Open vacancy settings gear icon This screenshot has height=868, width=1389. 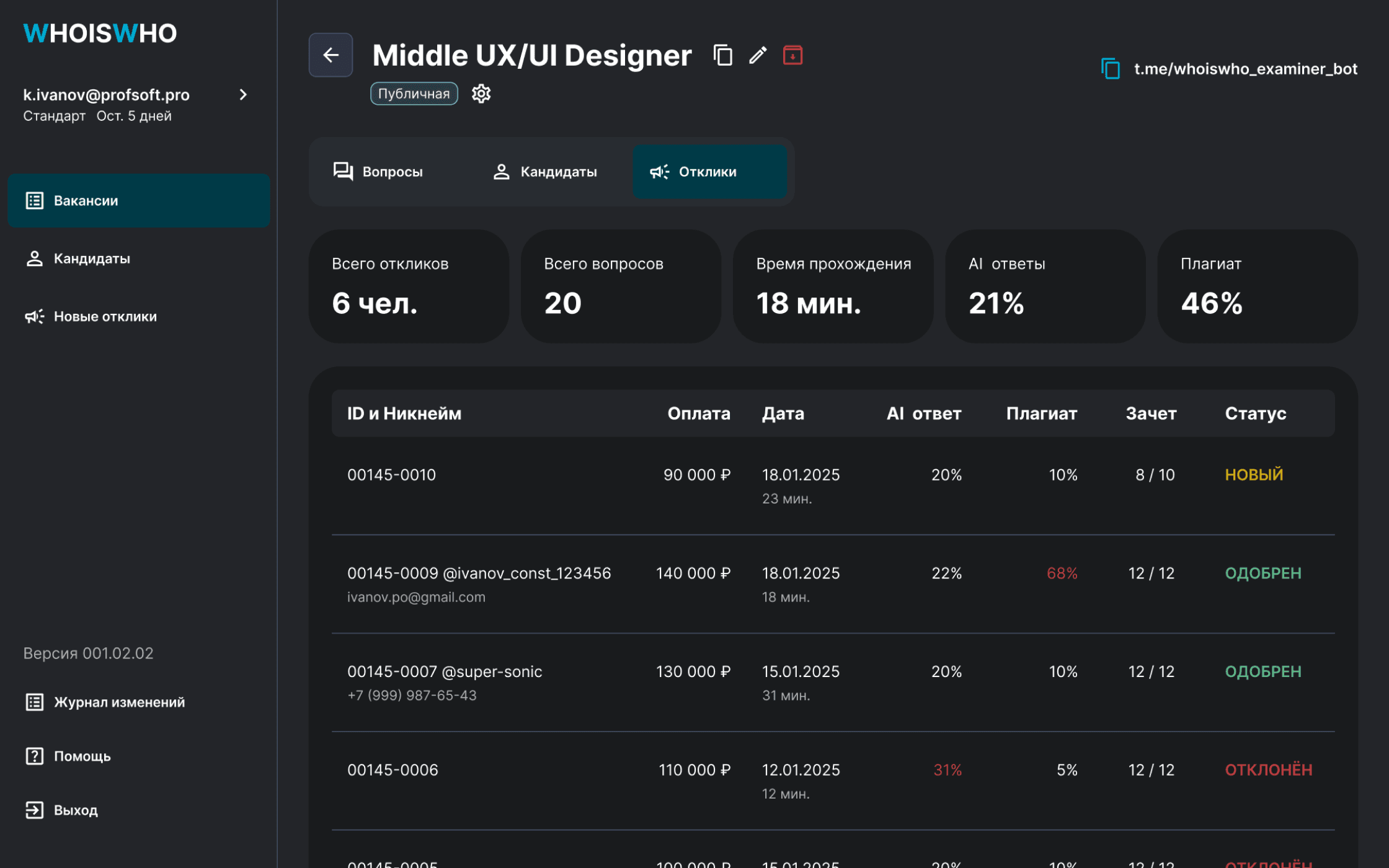(481, 94)
